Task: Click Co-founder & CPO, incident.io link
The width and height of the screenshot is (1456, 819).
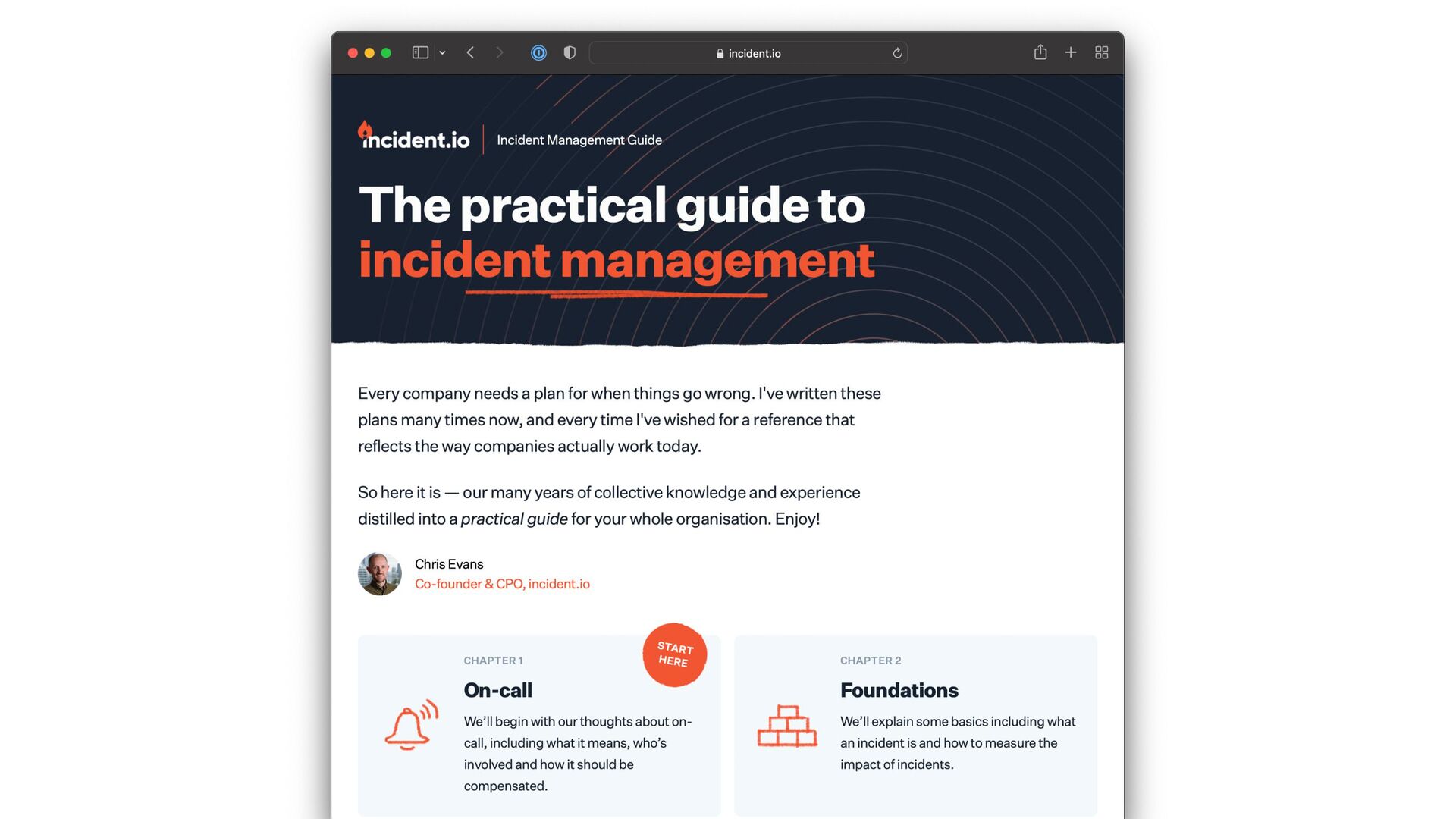Action: (502, 584)
